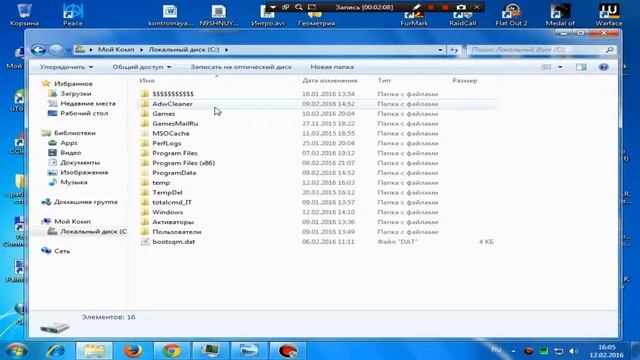Open the Музыка library
This screenshot has width=640, height=360.
(x=74, y=182)
